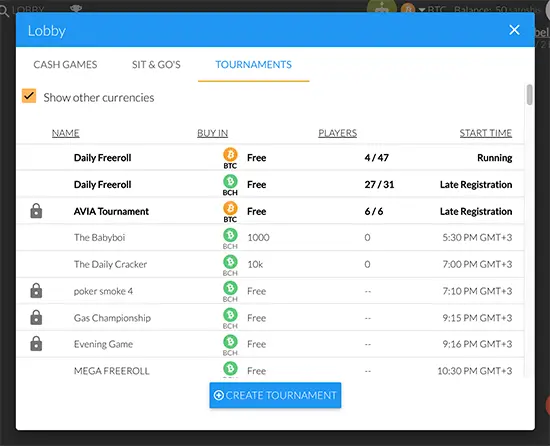This screenshot has height=446, width=550.
Task: Open the BTC currency dropdown arrow in top bar
Action: tap(422, 9)
